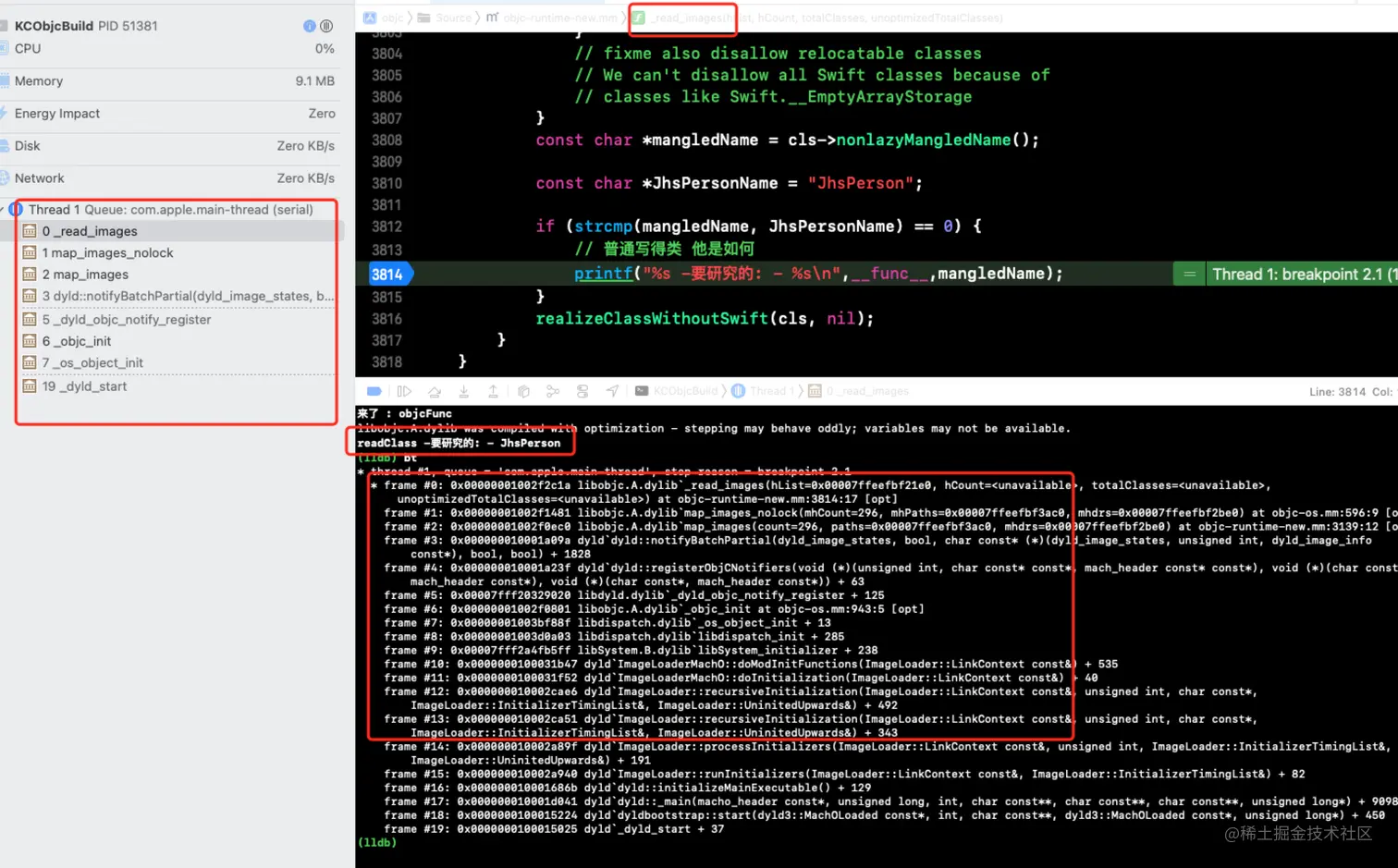Open the CPU gauge report
The height and width of the screenshot is (868, 1398).
(171, 48)
